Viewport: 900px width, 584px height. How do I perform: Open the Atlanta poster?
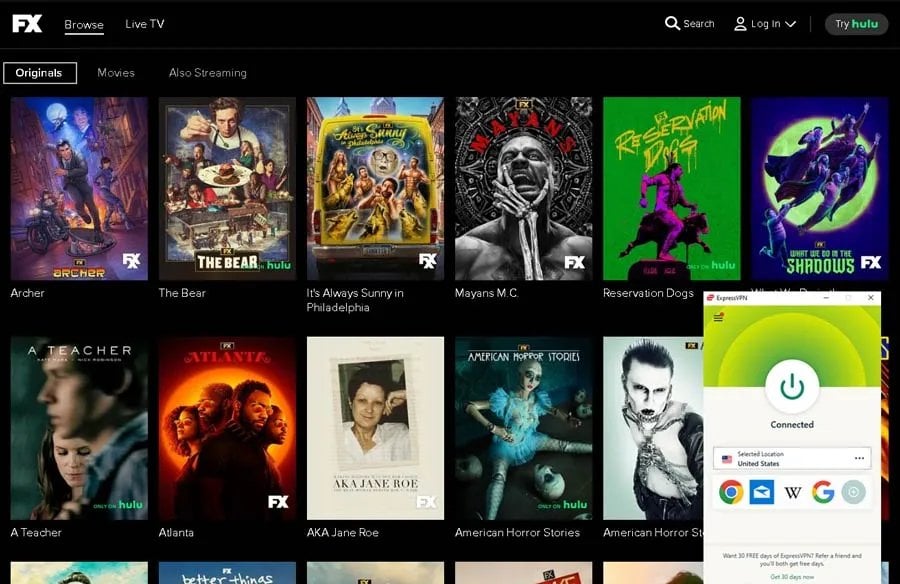click(227, 428)
